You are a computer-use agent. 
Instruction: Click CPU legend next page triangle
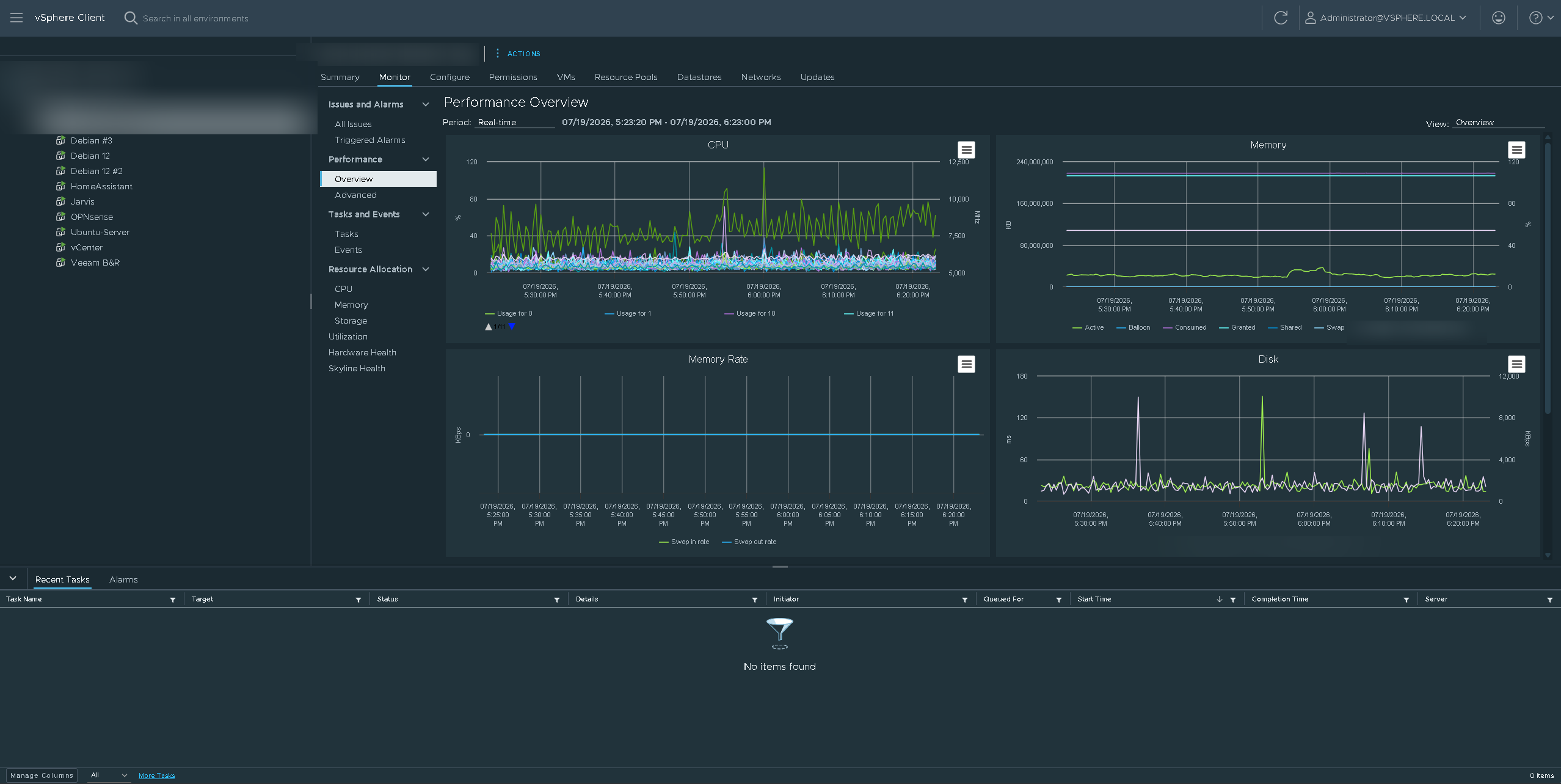(x=512, y=327)
